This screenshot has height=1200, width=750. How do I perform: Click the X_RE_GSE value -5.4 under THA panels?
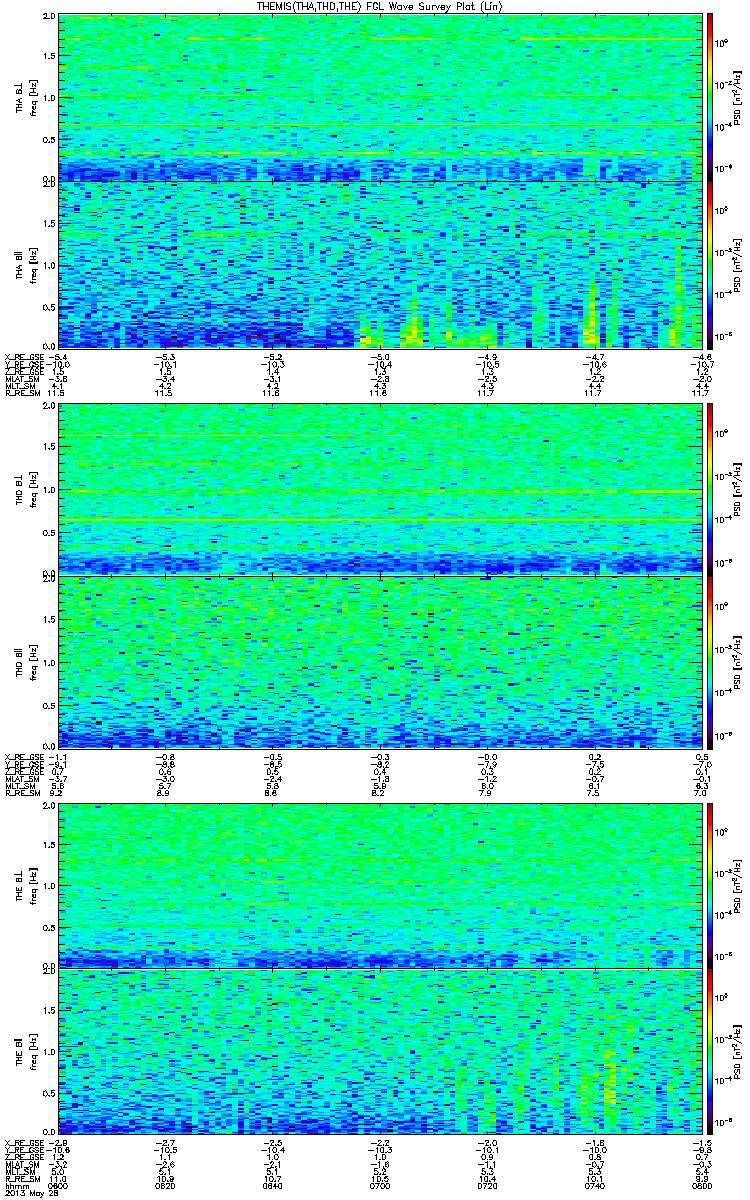point(57,356)
